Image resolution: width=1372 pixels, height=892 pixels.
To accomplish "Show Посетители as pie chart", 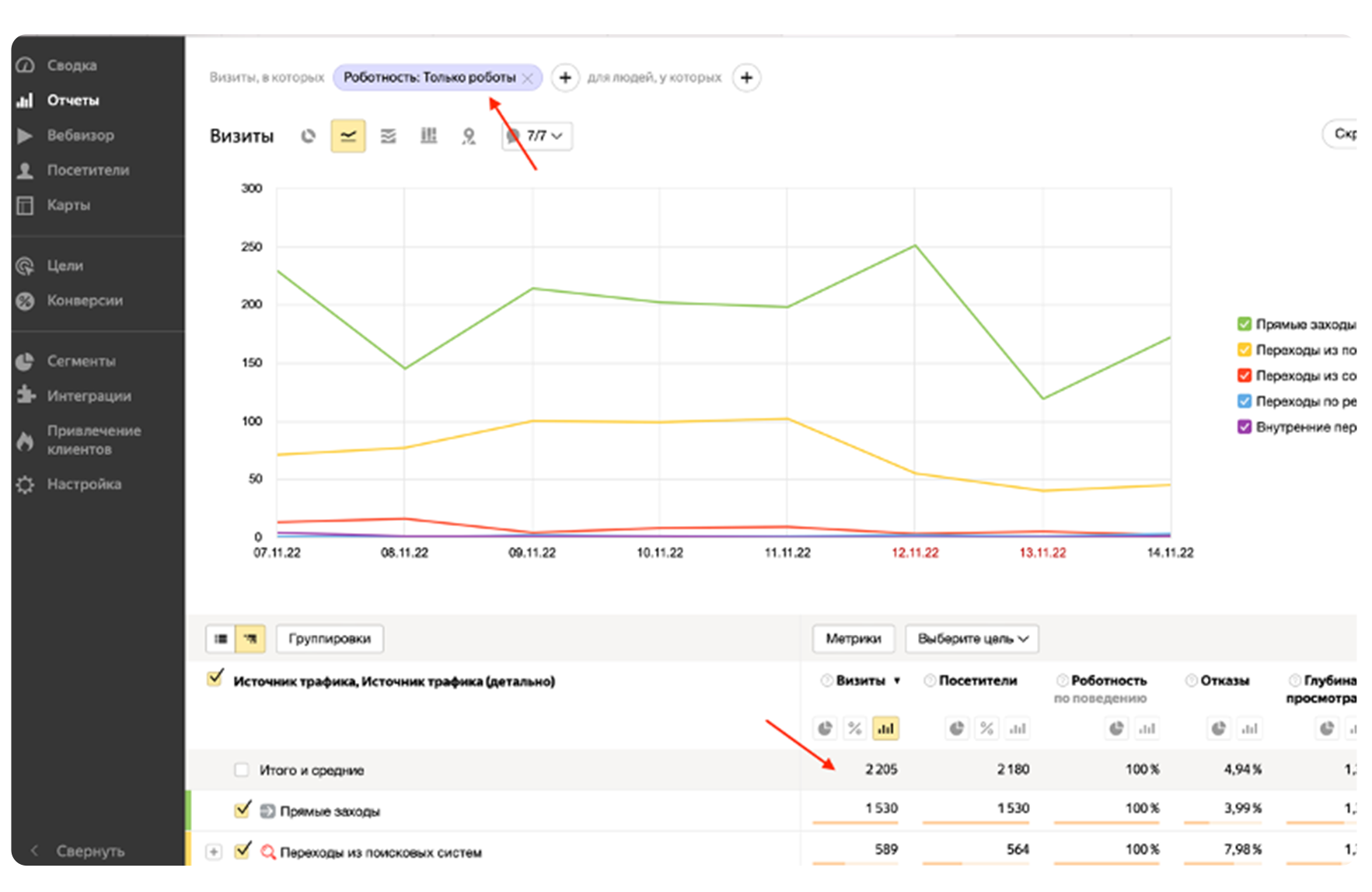I will (958, 728).
